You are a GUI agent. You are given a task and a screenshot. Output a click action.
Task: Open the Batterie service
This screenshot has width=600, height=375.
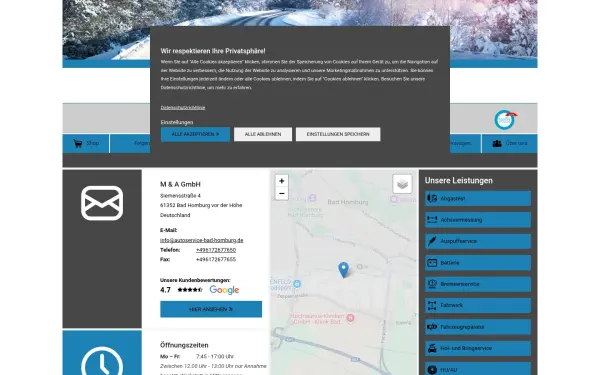478,263
